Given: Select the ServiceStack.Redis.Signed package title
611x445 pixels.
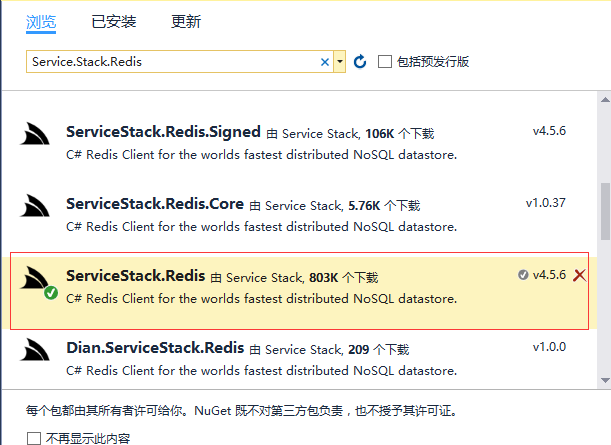Looking at the screenshot, I should pyautogui.click(x=163, y=132).
